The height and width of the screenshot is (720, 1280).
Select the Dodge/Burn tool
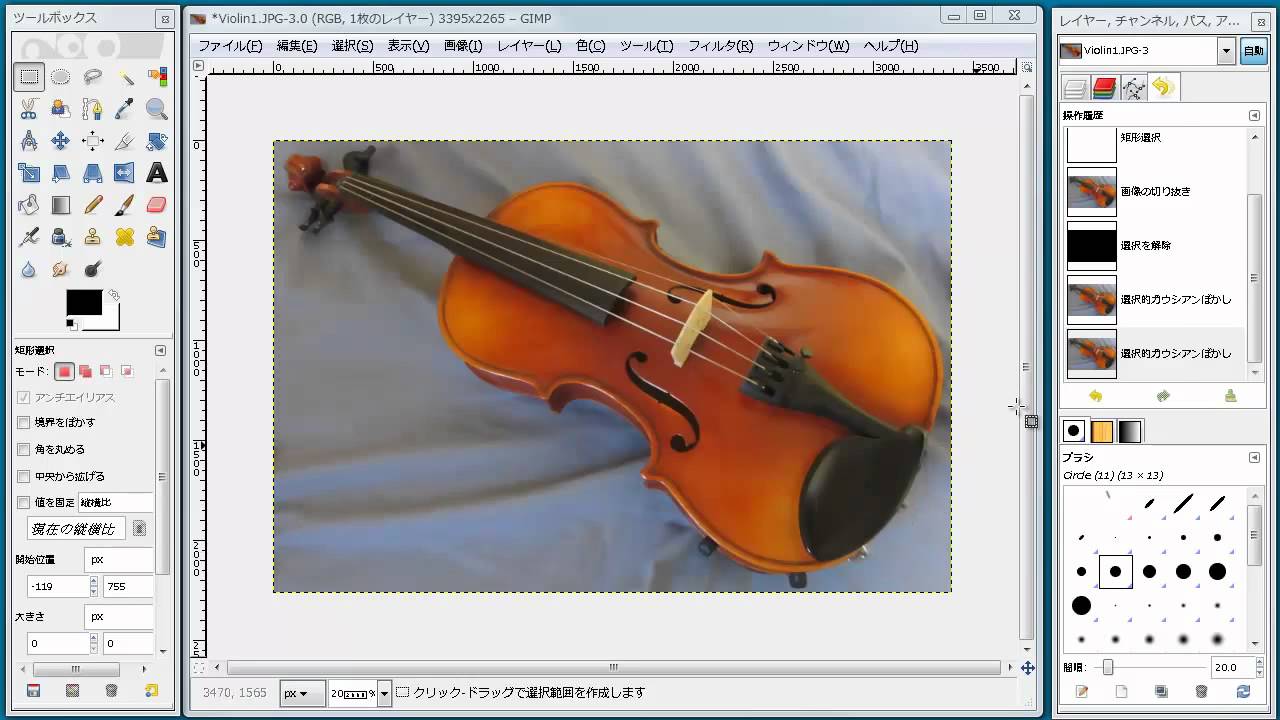click(93, 269)
